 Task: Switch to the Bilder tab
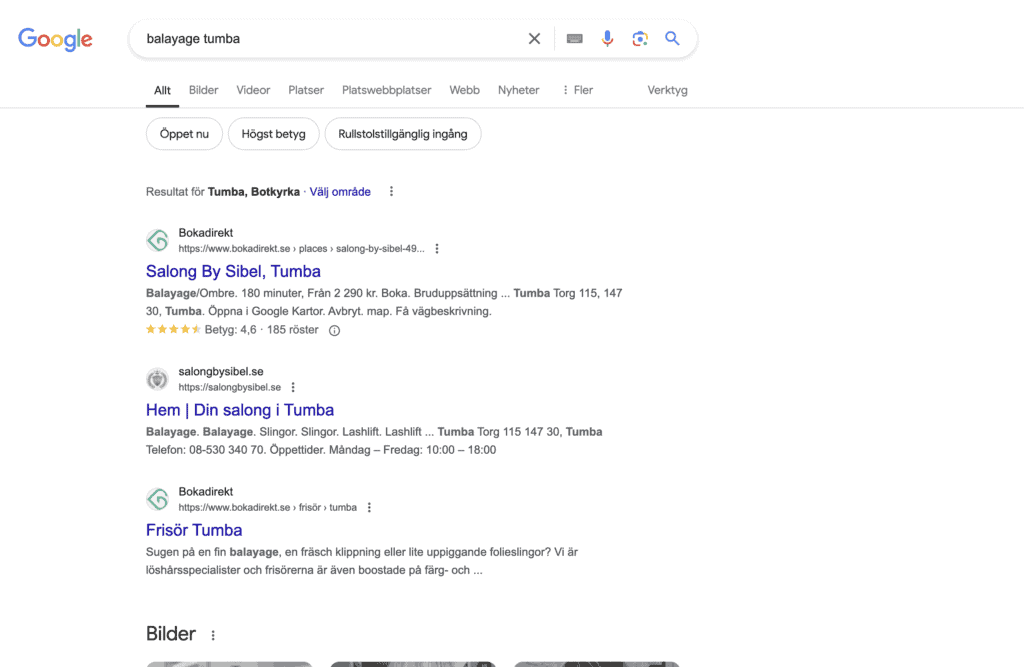(x=203, y=90)
